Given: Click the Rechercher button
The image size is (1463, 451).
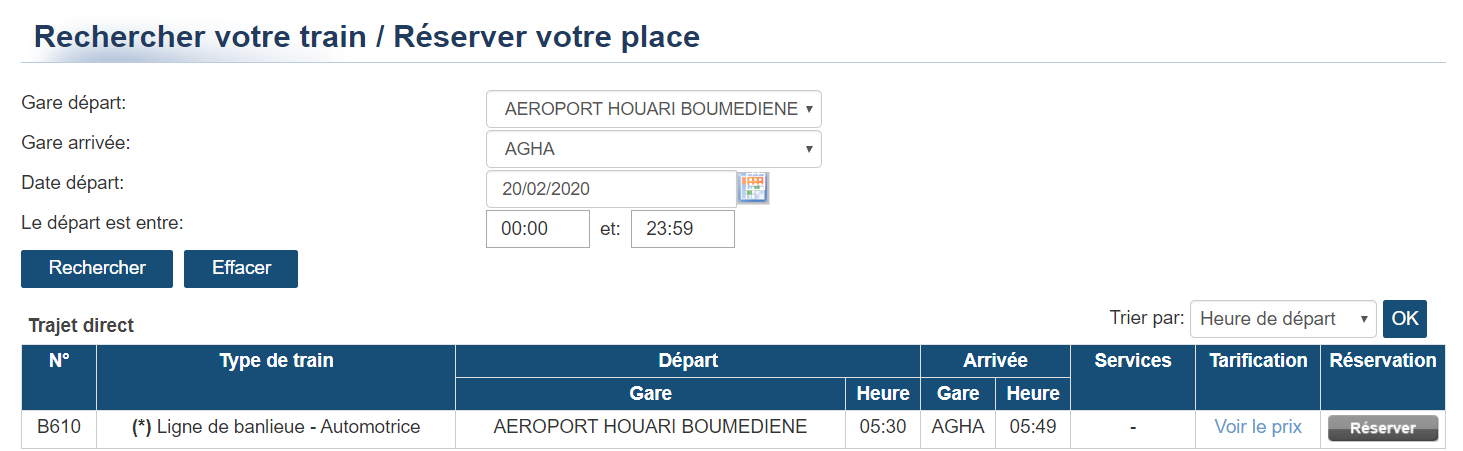Looking at the screenshot, I should 97,268.
